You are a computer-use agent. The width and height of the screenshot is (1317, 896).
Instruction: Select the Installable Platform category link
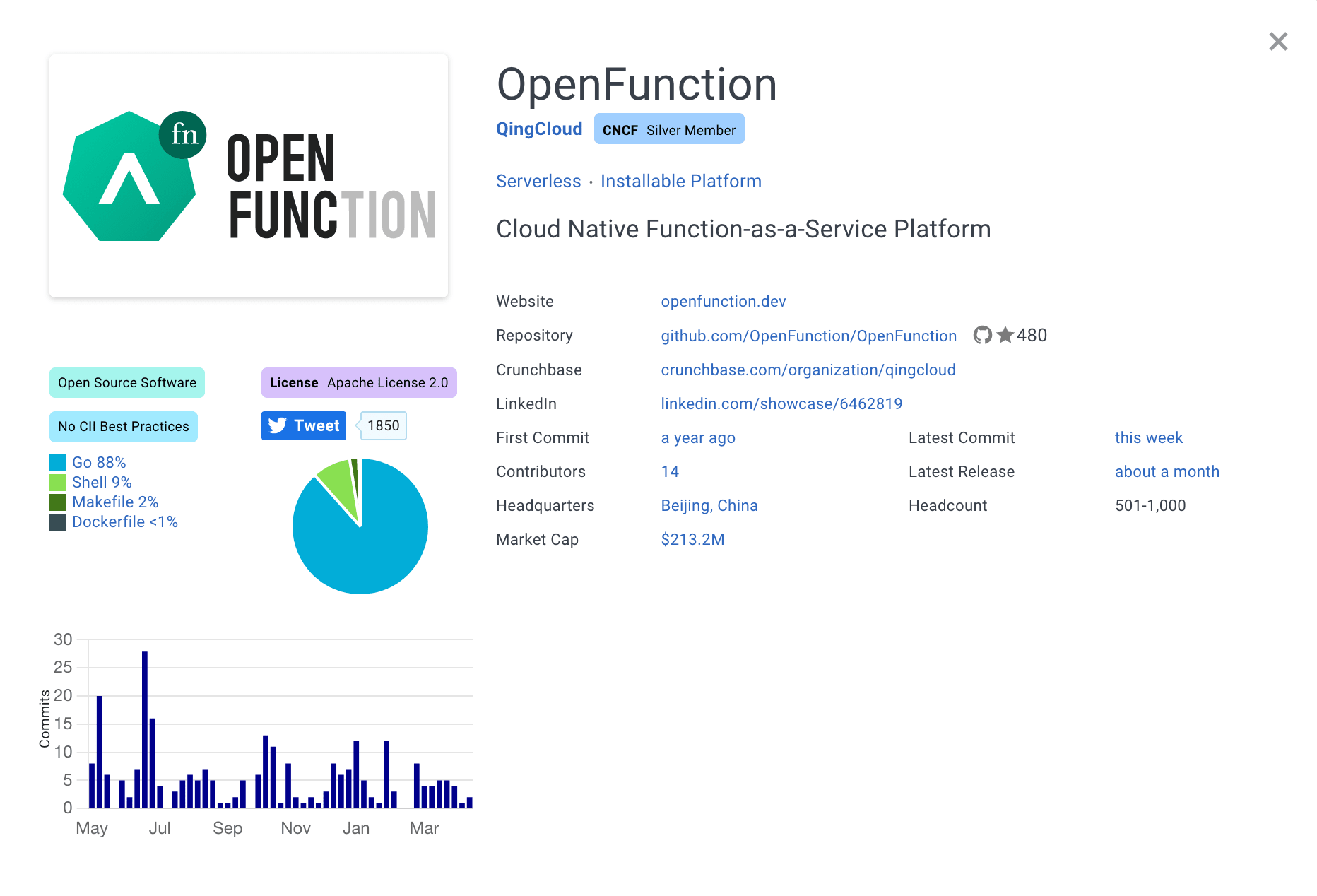point(680,181)
